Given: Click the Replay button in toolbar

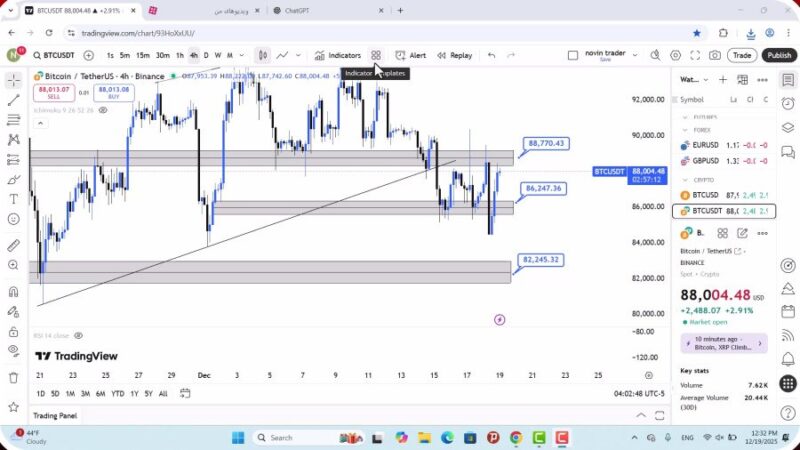Looking at the screenshot, I should (x=455, y=56).
